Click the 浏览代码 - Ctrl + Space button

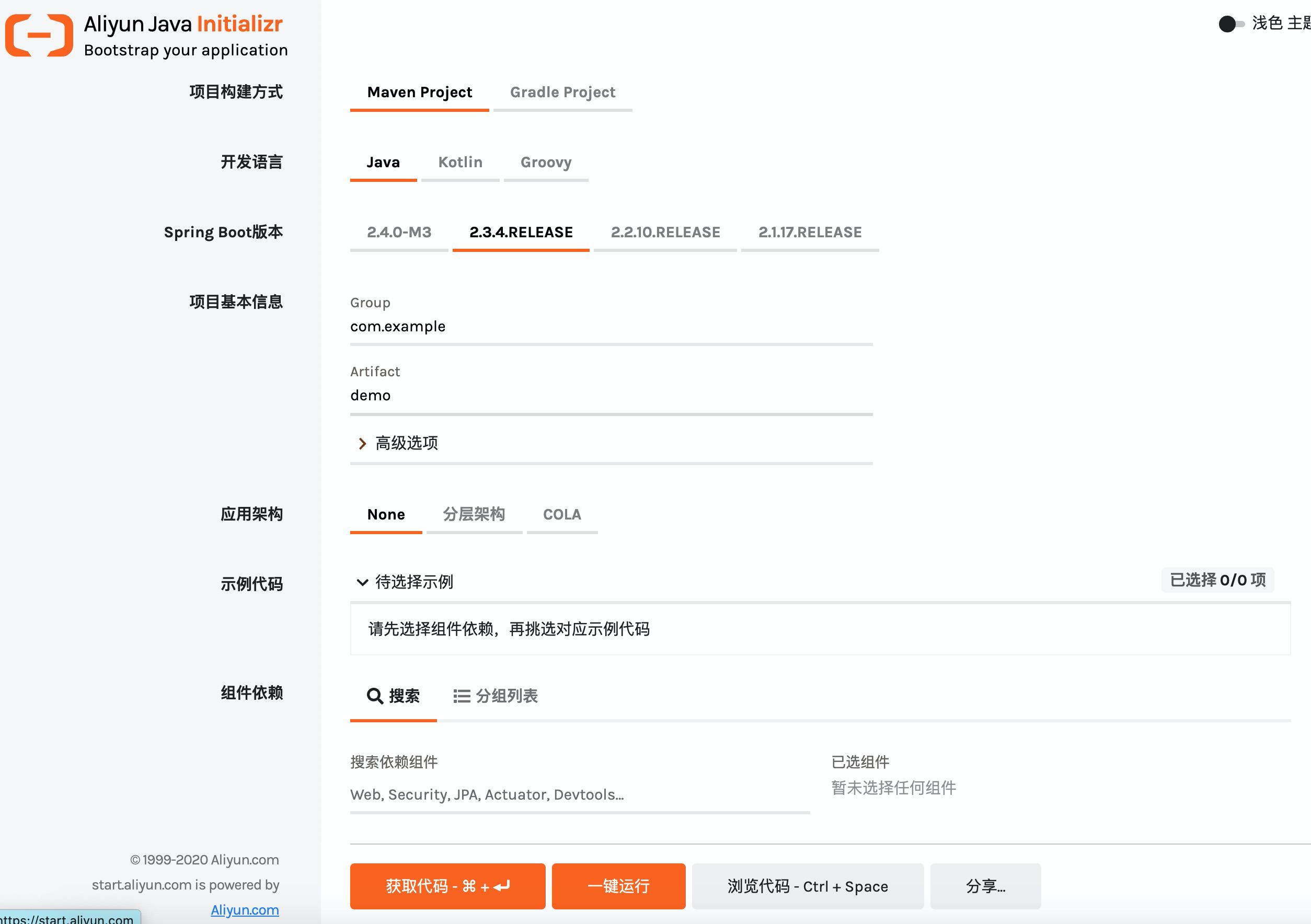pos(808,886)
